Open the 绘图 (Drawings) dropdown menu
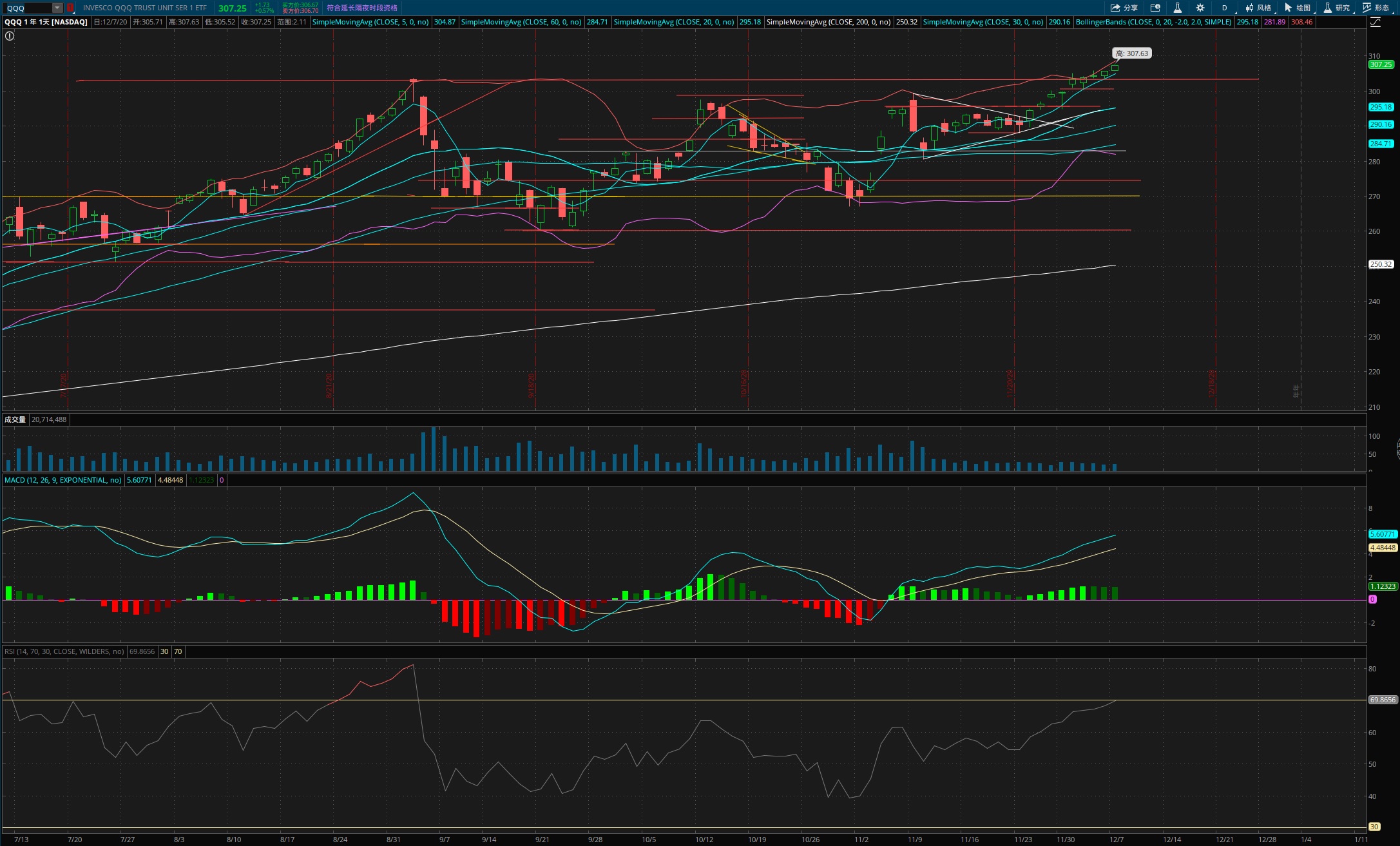Viewport: 1400px width, 846px height. [x=1298, y=8]
